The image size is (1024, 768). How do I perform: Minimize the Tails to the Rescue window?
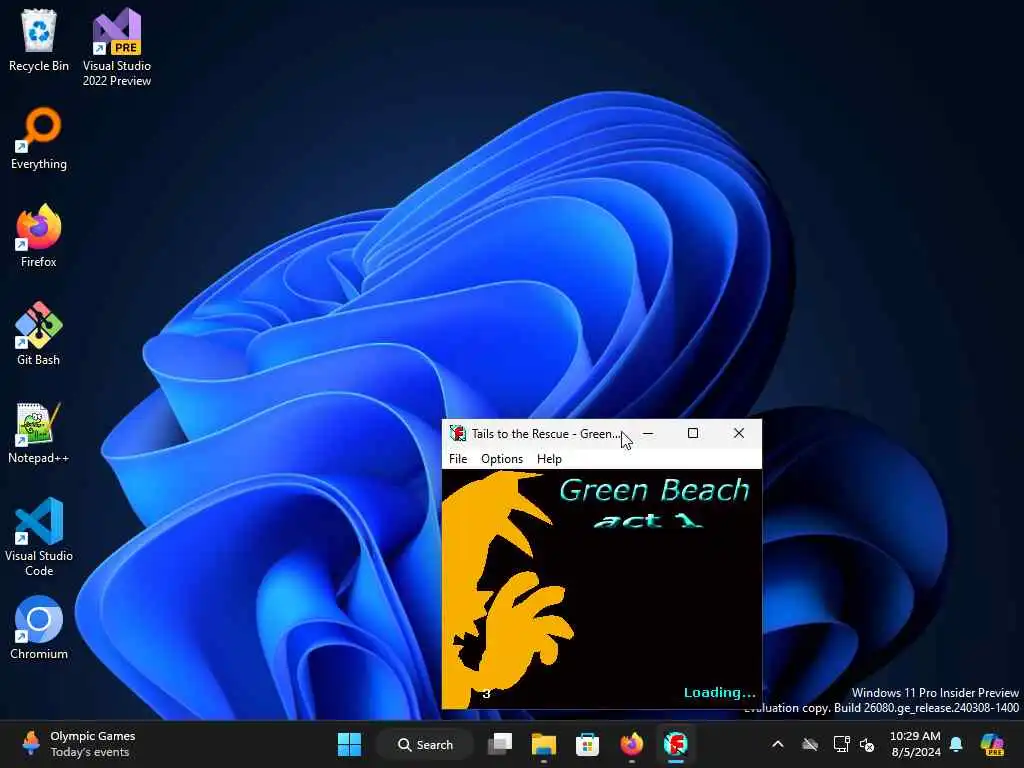tap(648, 434)
